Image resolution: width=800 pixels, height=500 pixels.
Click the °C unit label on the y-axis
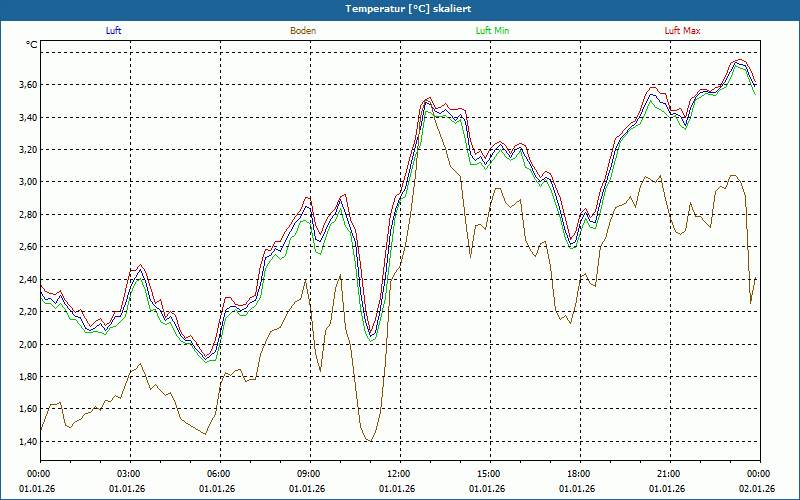click(x=31, y=45)
